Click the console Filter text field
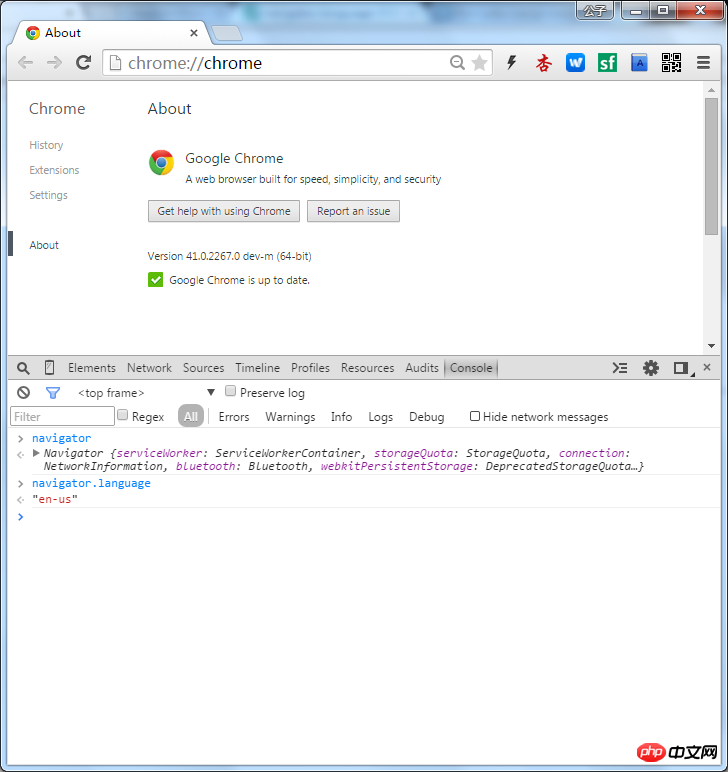The width and height of the screenshot is (728, 772). [x=62, y=417]
